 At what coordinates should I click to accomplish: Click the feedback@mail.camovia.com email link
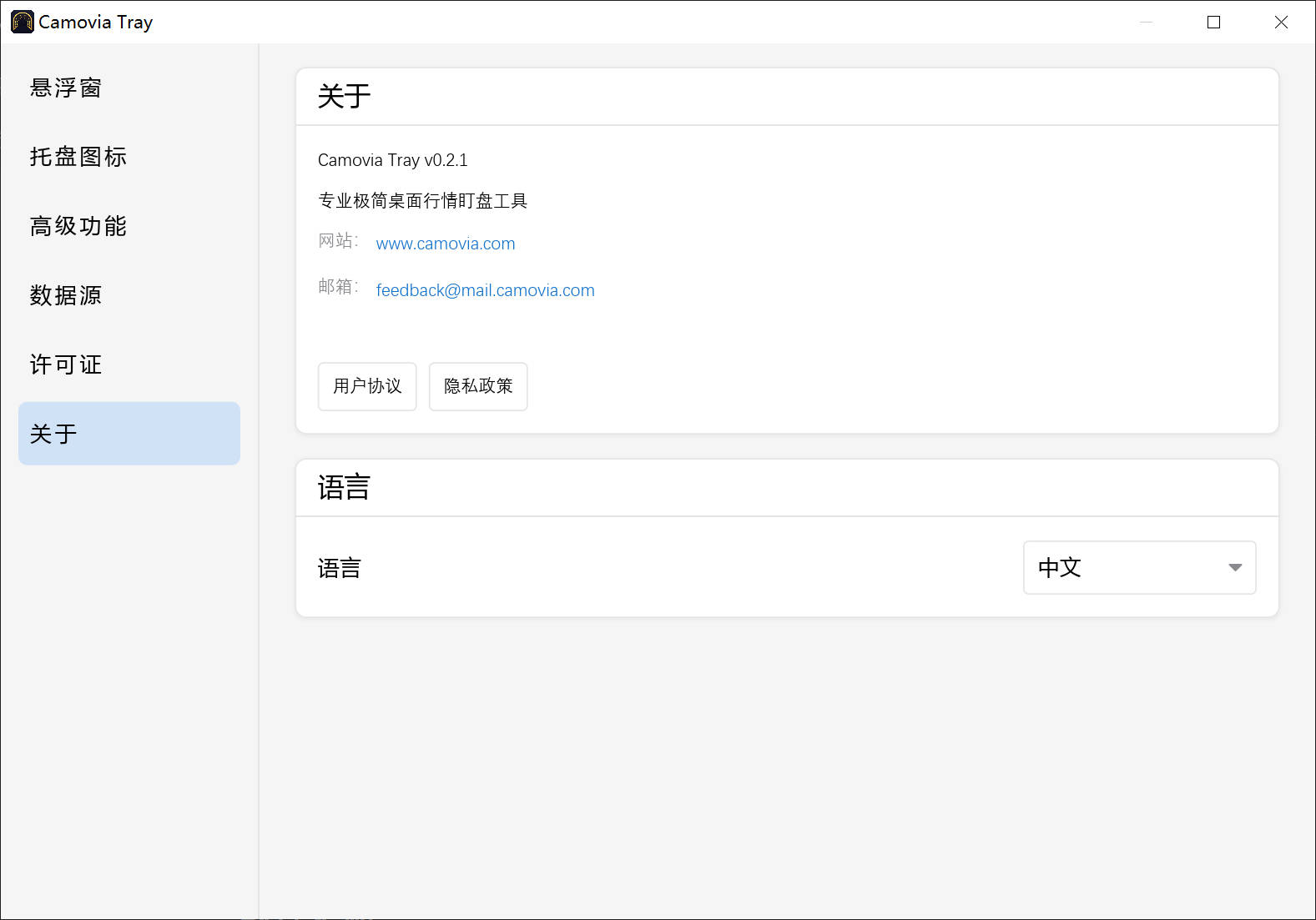[485, 290]
